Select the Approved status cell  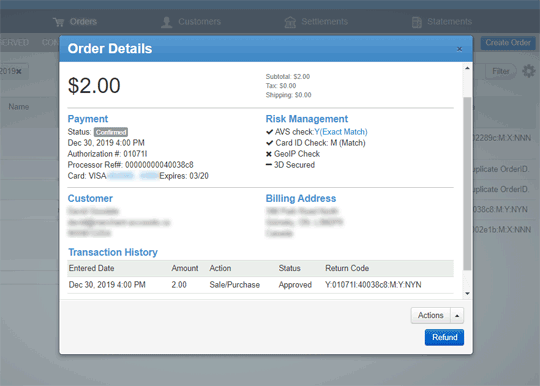[x=295, y=285]
